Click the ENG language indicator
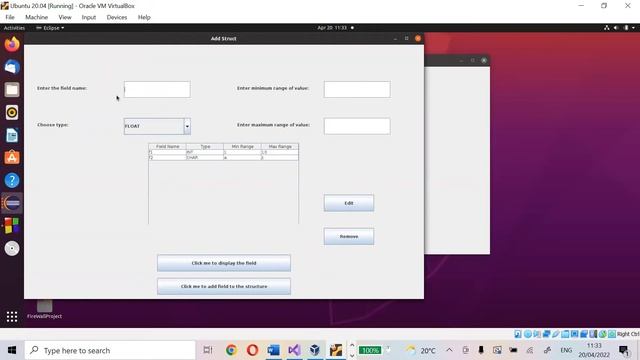This screenshot has height=360, width=640. coord(566,350)
